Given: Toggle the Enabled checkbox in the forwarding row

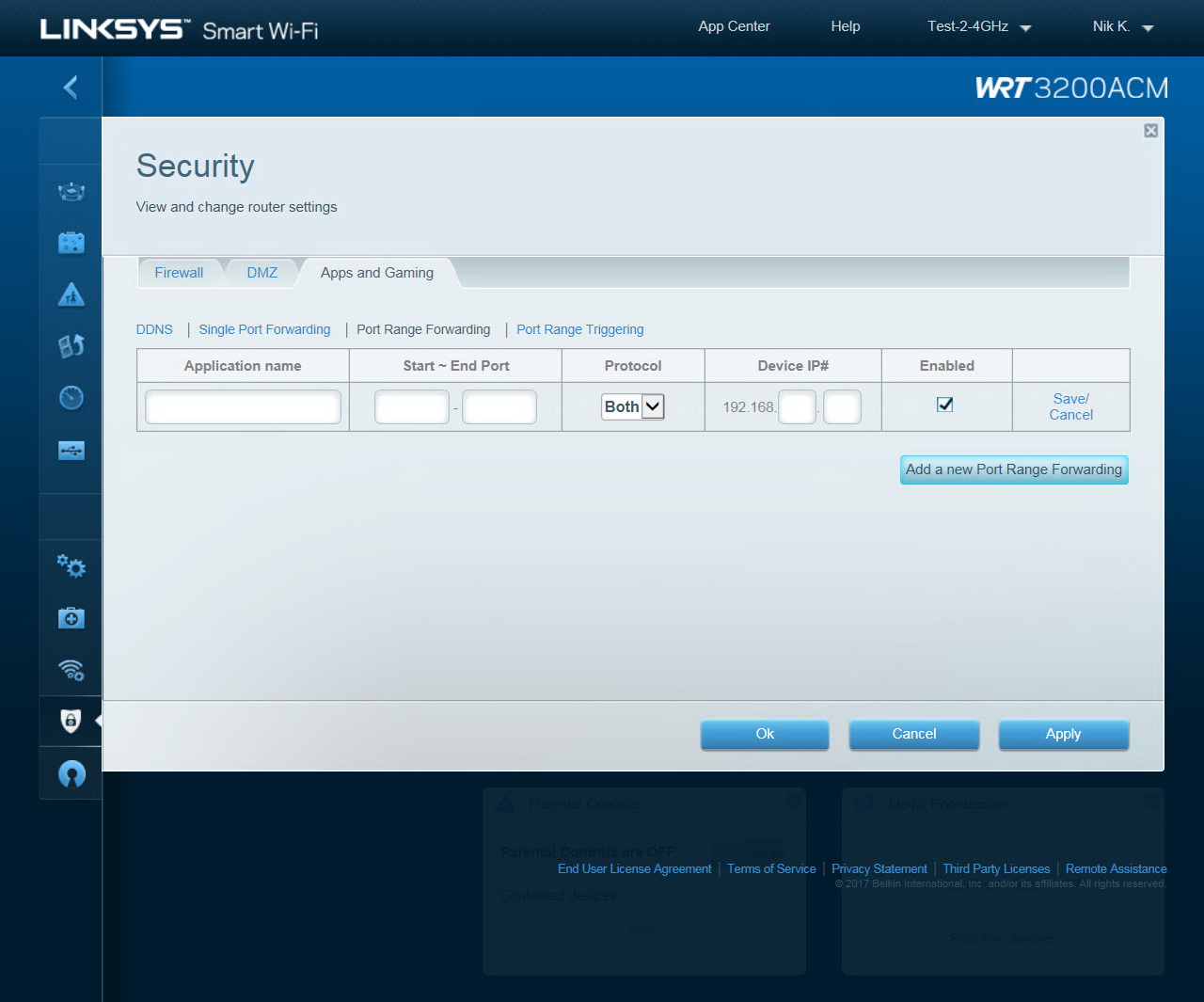Looking at the screenshot, I should pyautogui.click(x=945, y=405).
